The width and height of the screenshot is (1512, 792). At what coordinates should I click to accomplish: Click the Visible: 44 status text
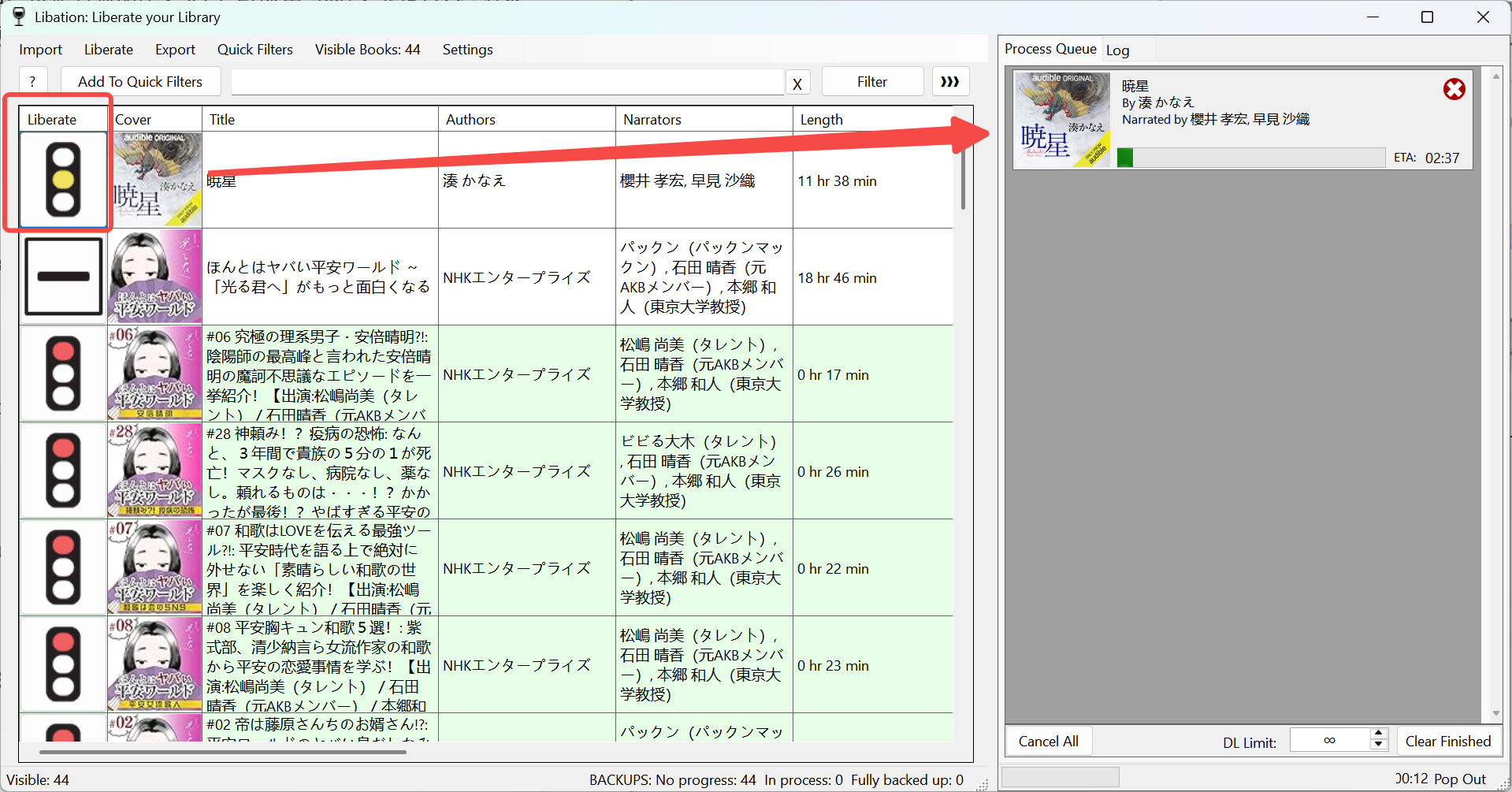point(38,779)
